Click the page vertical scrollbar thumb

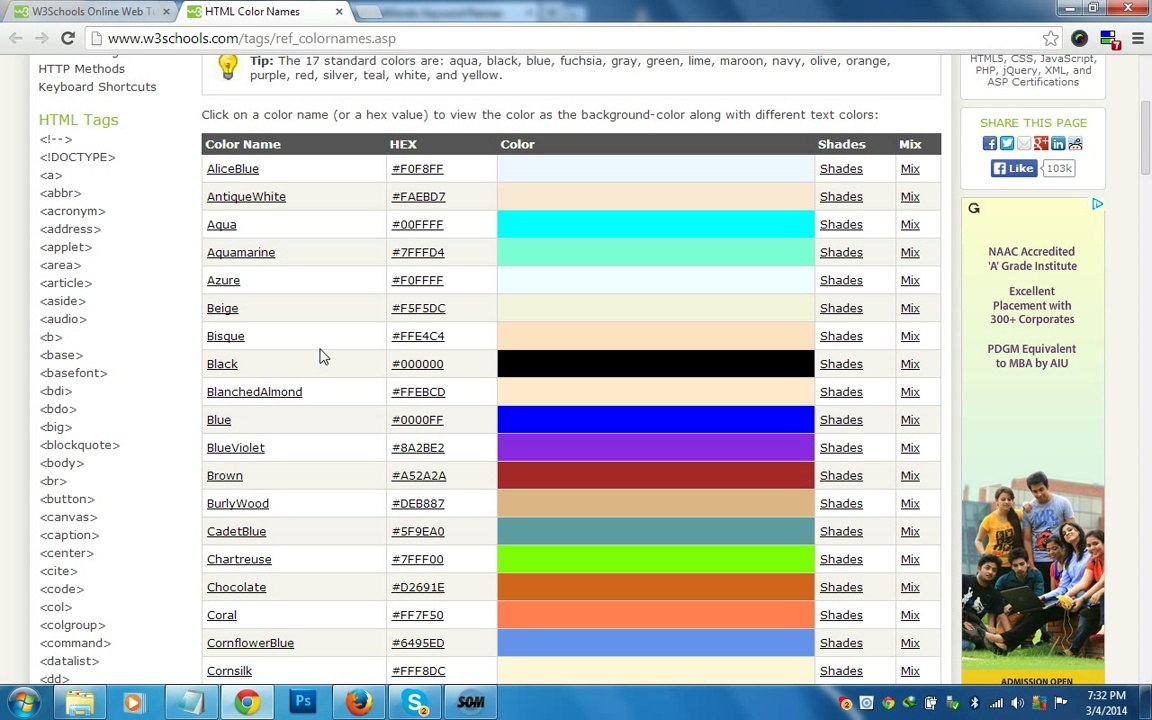(1145, 137)
